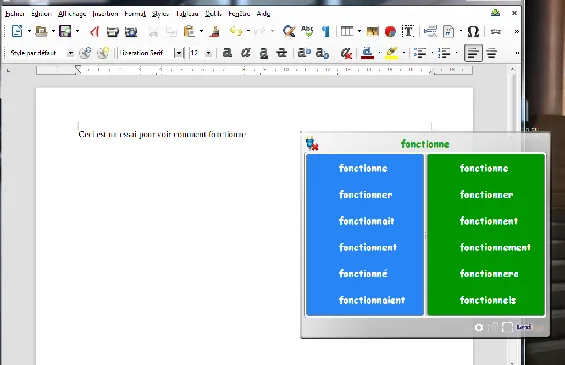Expand Open recent files dropdown arrow

53,31
